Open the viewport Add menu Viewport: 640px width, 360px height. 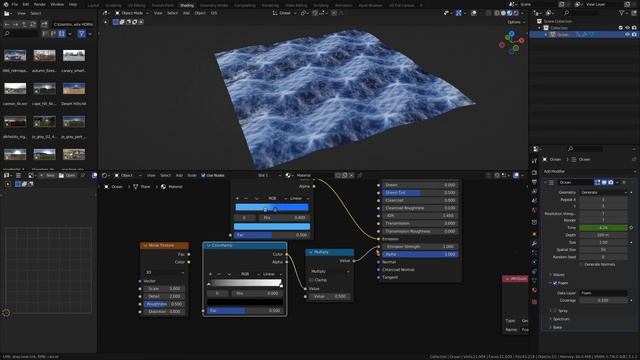click(x=186, y=13)
